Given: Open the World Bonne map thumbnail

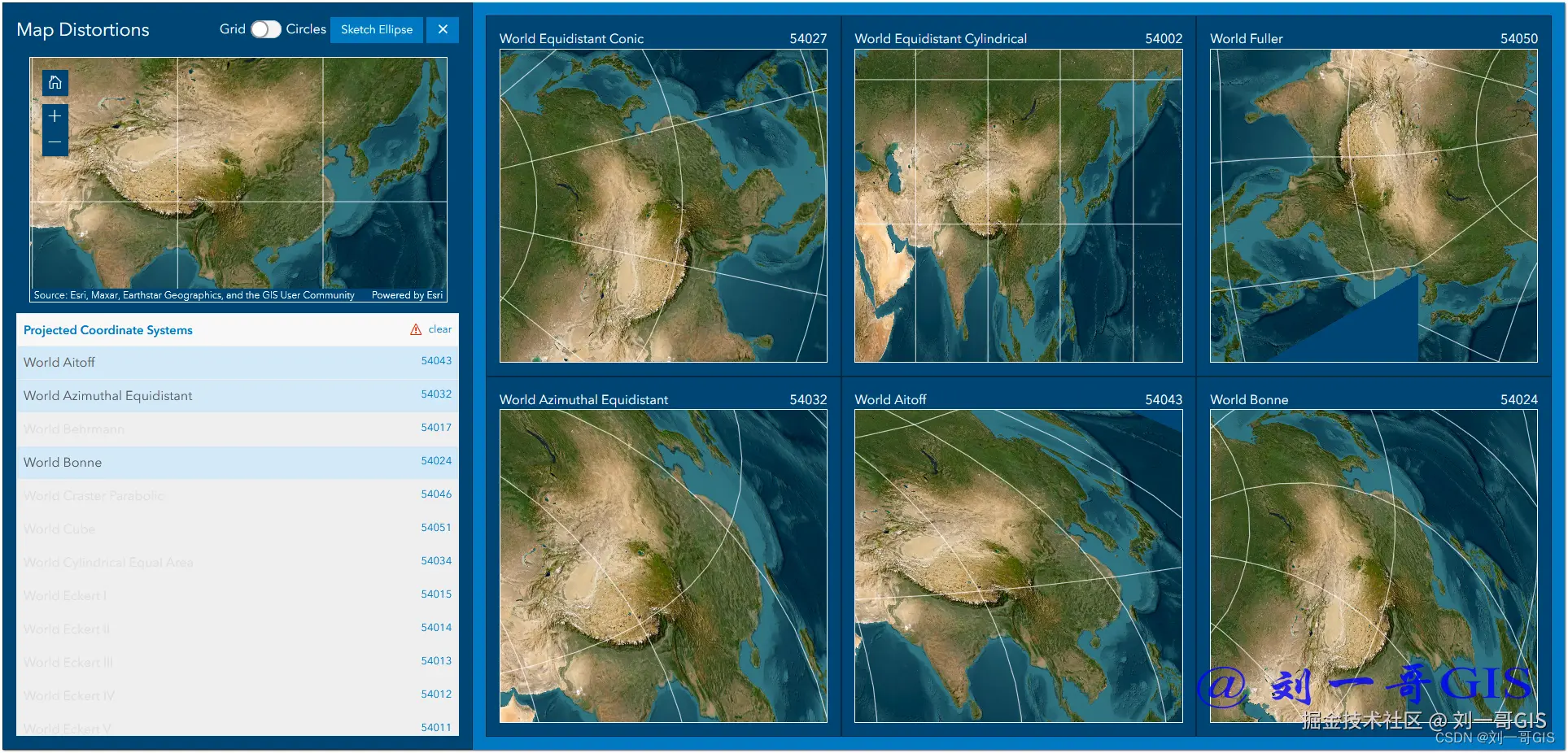Looking at the screenshot, I should click(x=1374, y=566).
